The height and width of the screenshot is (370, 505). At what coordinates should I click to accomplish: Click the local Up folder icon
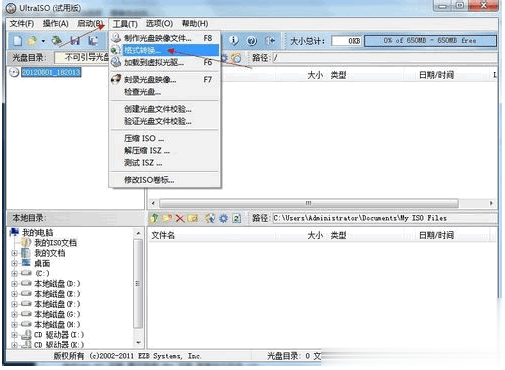tap(154, 218)
